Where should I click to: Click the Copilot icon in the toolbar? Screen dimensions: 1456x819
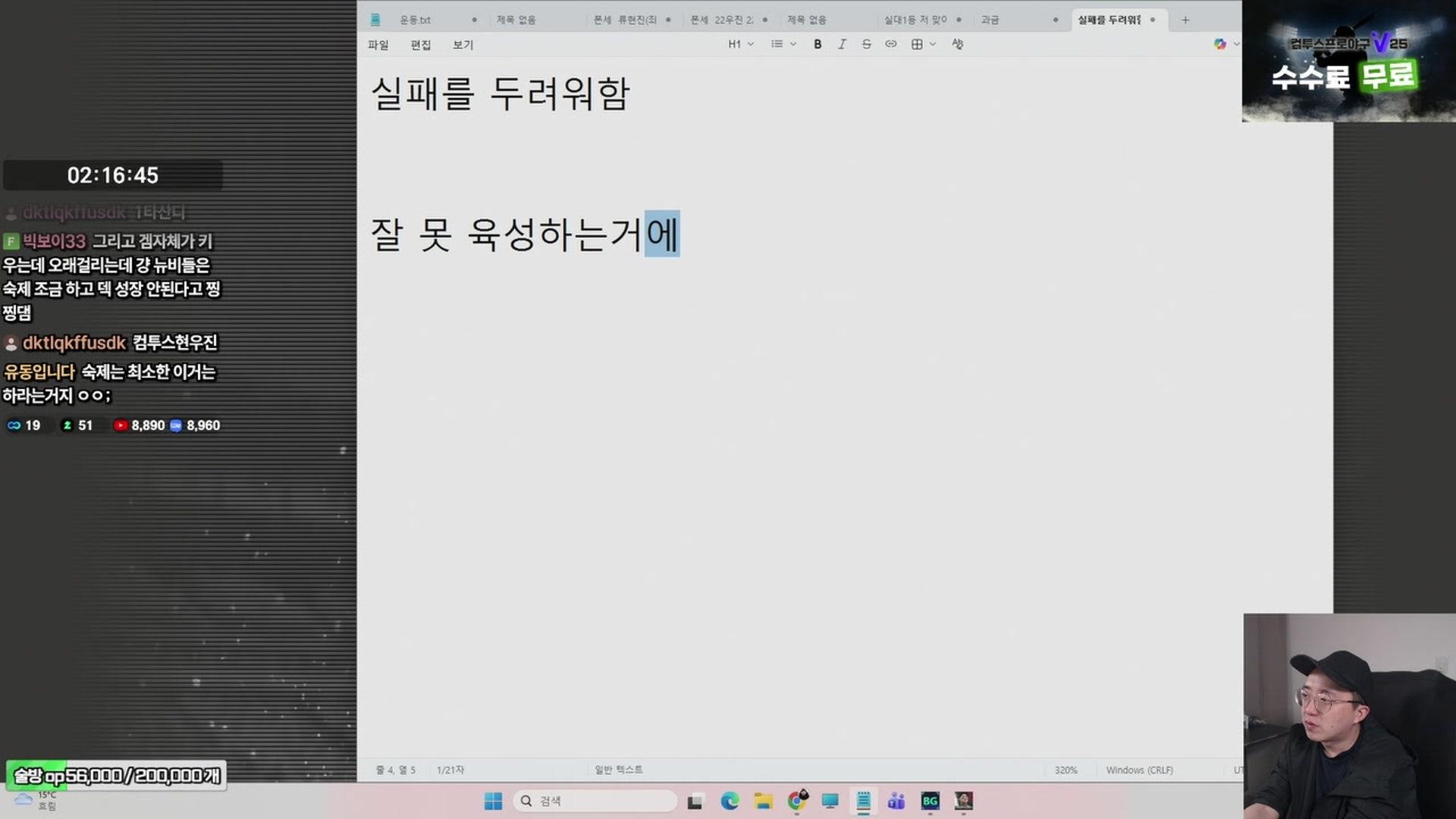[x=1221, y=44]
